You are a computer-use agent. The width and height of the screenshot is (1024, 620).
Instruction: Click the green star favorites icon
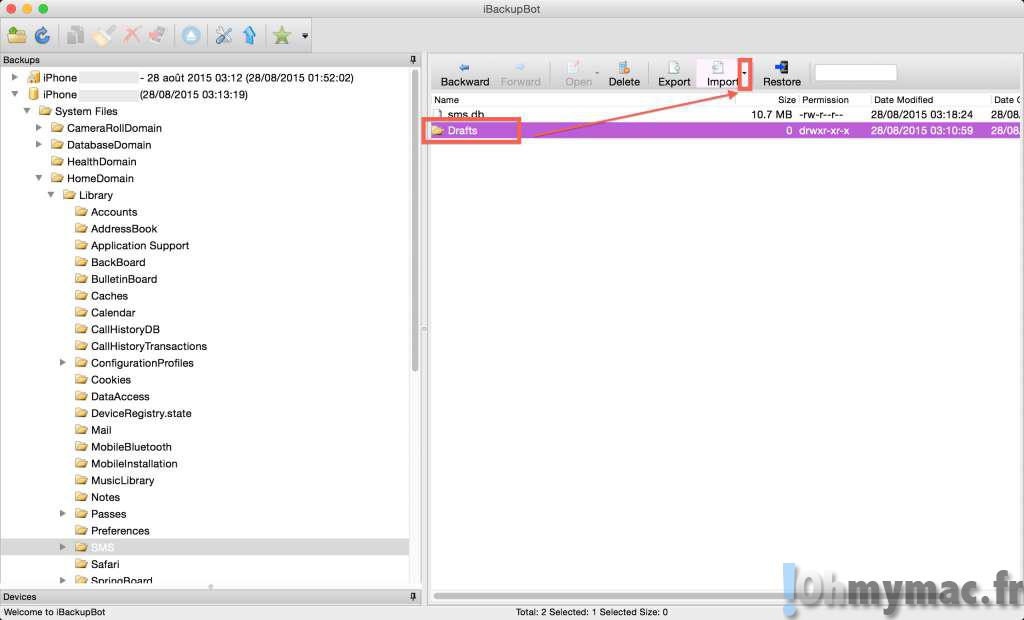pyautogui.click(x=282, y=35)
